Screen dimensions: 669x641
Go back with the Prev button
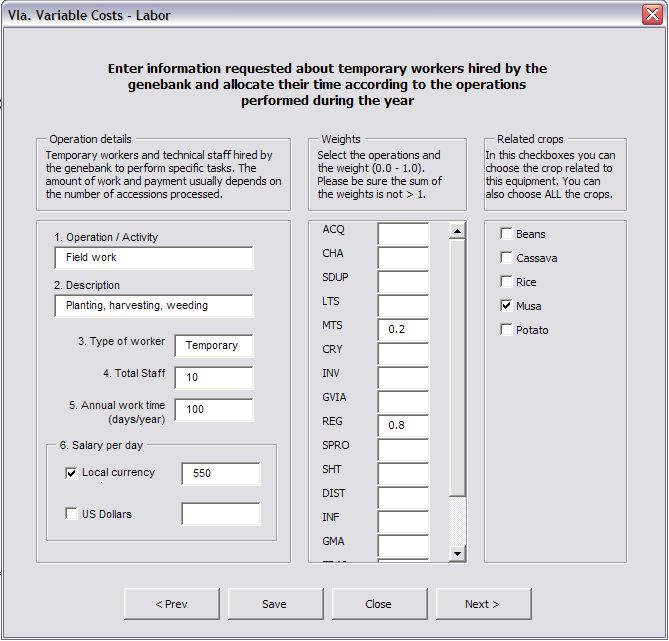point(172,604)
